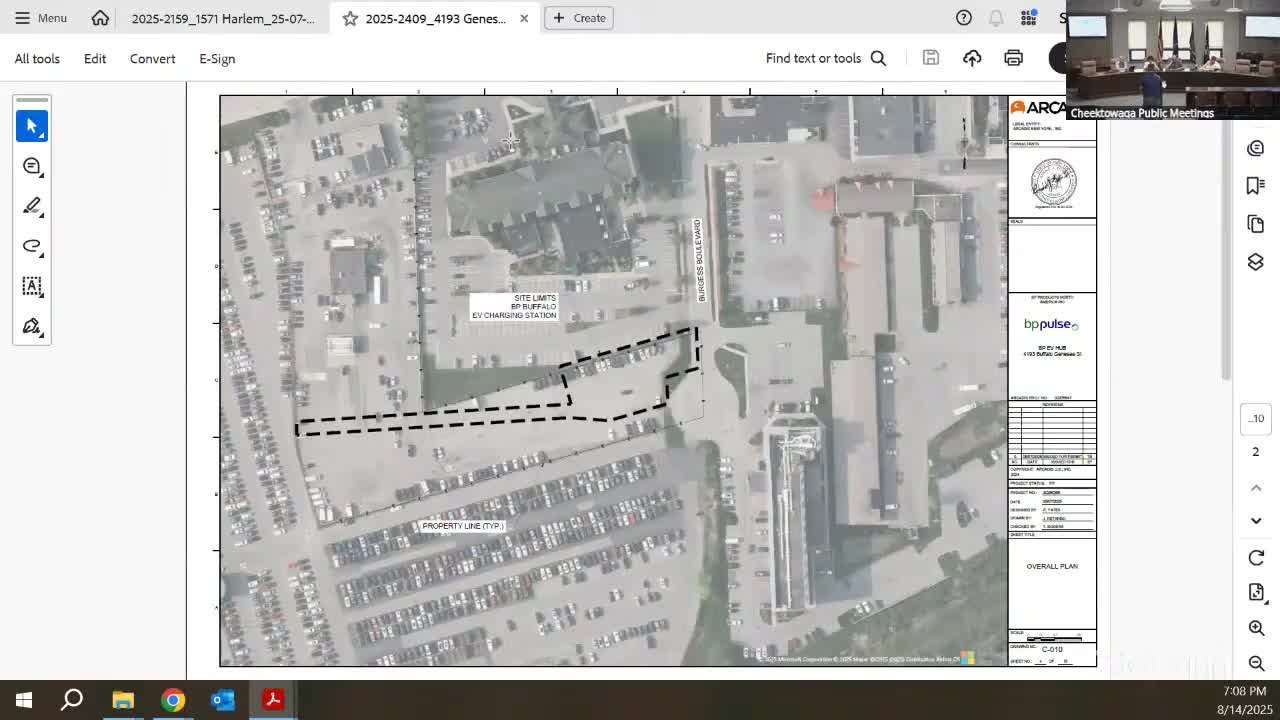Open the apps grid launcher
This screenshot has height=720, width=1280.
(1028, 18)
